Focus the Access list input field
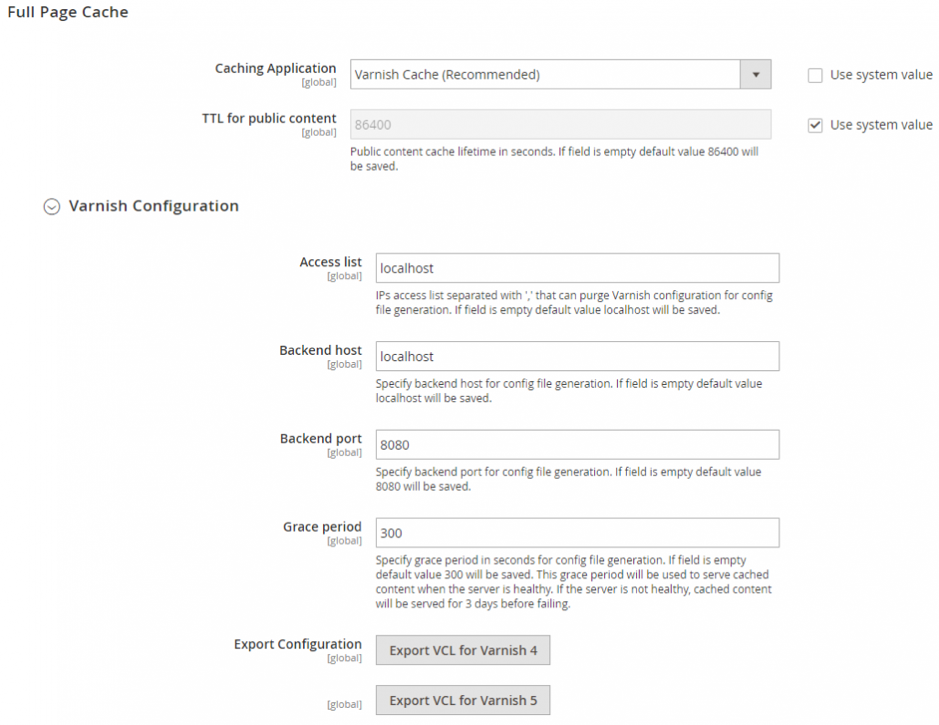The height and width of the screenshot is (725, 939). tap(577, 268)
